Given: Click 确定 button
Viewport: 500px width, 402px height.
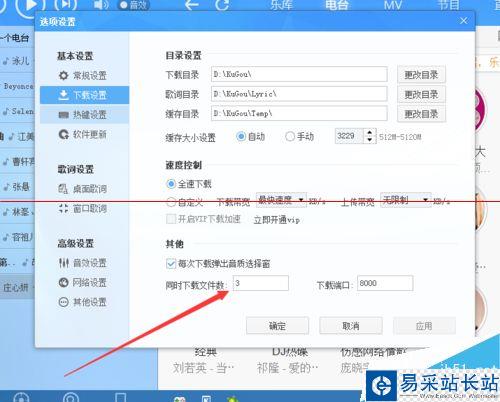Looking at the screenshot, I should click(x=277, y=326).
